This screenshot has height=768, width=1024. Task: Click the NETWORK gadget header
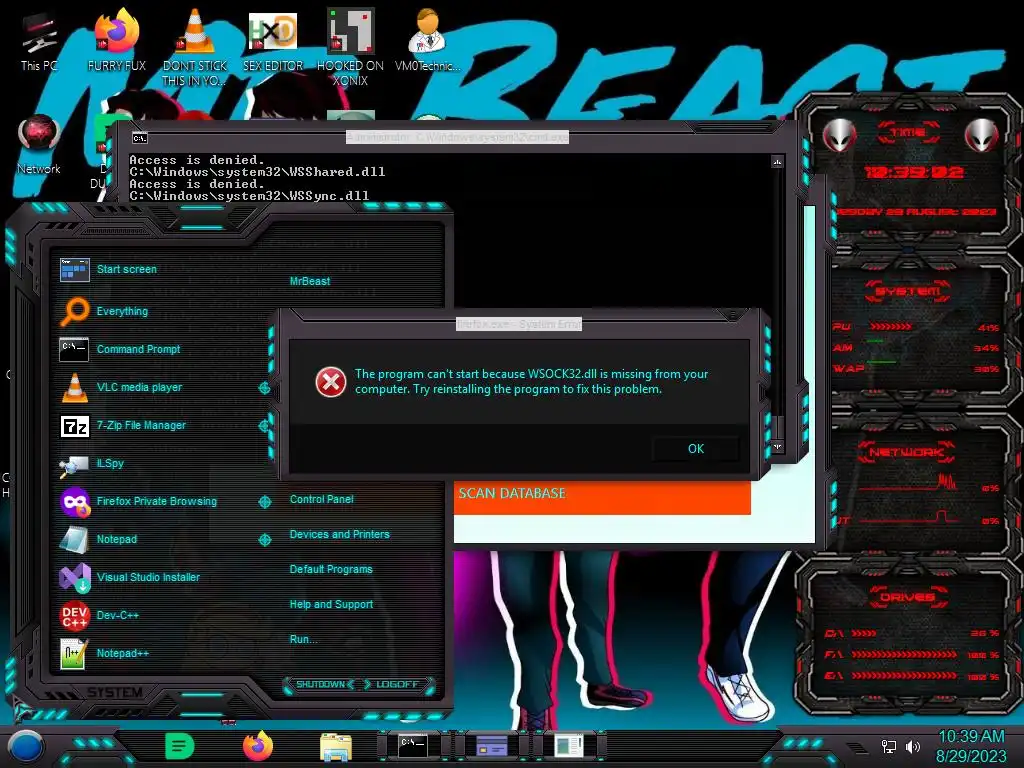point(906,452)
